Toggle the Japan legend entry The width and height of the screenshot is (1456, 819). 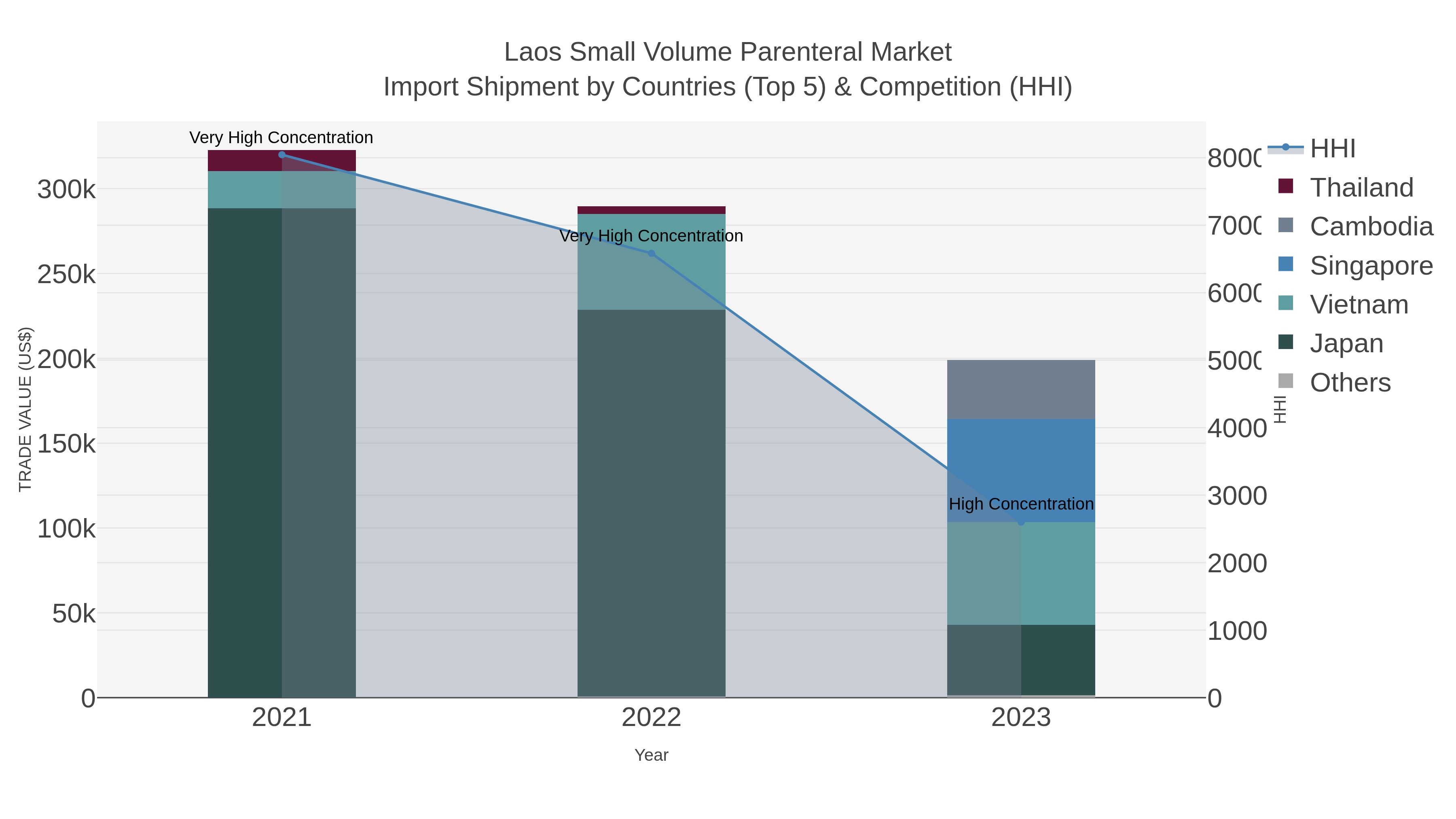(x=1331, y=344)
